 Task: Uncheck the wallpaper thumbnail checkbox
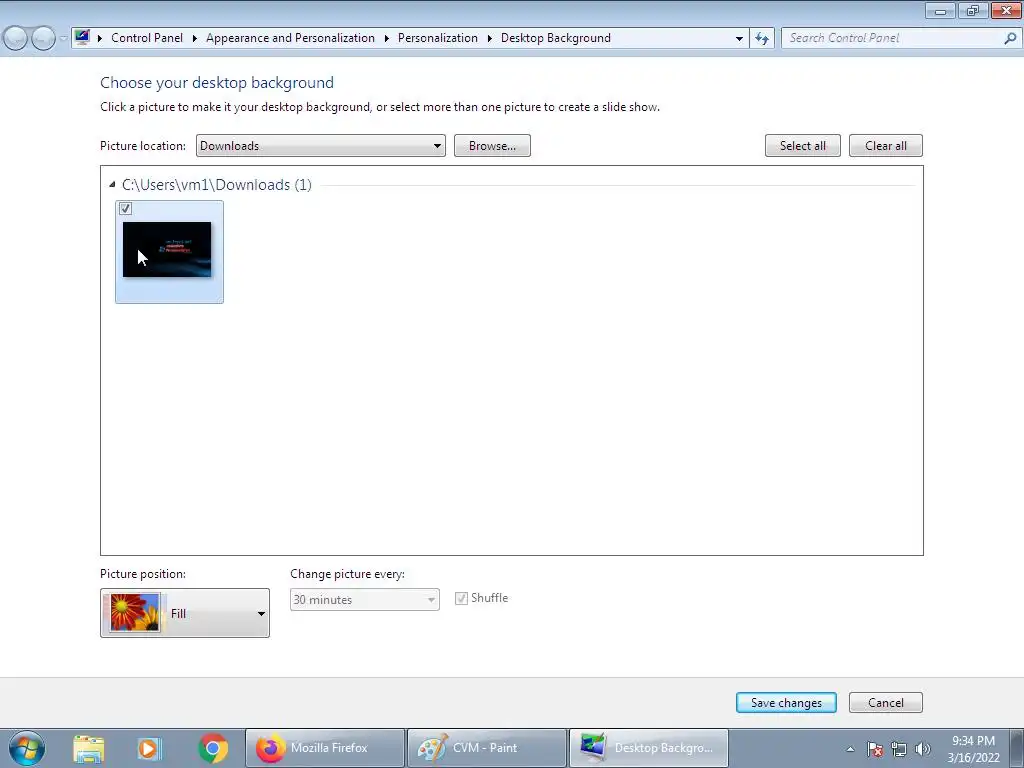click(125, 208)
